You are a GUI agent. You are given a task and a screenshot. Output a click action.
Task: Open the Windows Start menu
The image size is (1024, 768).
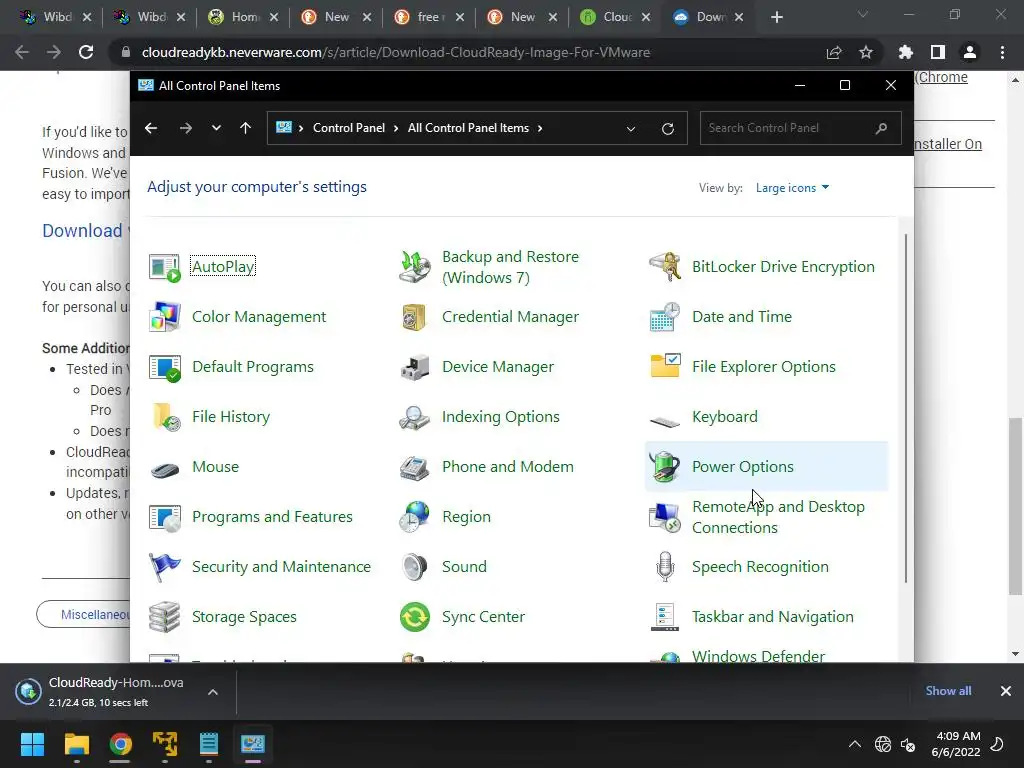32,744
